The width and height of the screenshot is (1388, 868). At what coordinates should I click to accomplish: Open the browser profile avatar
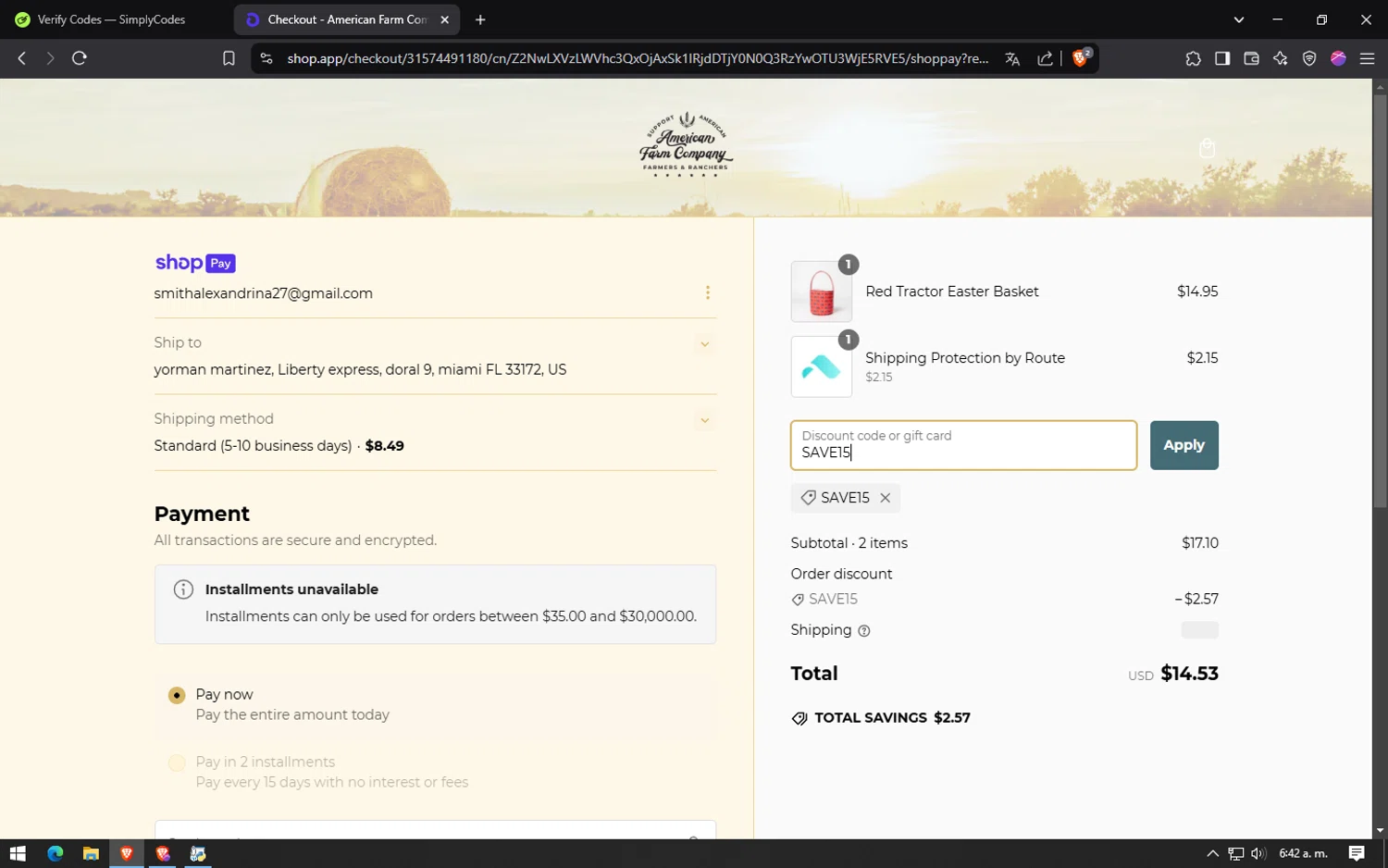[1338, 58]
